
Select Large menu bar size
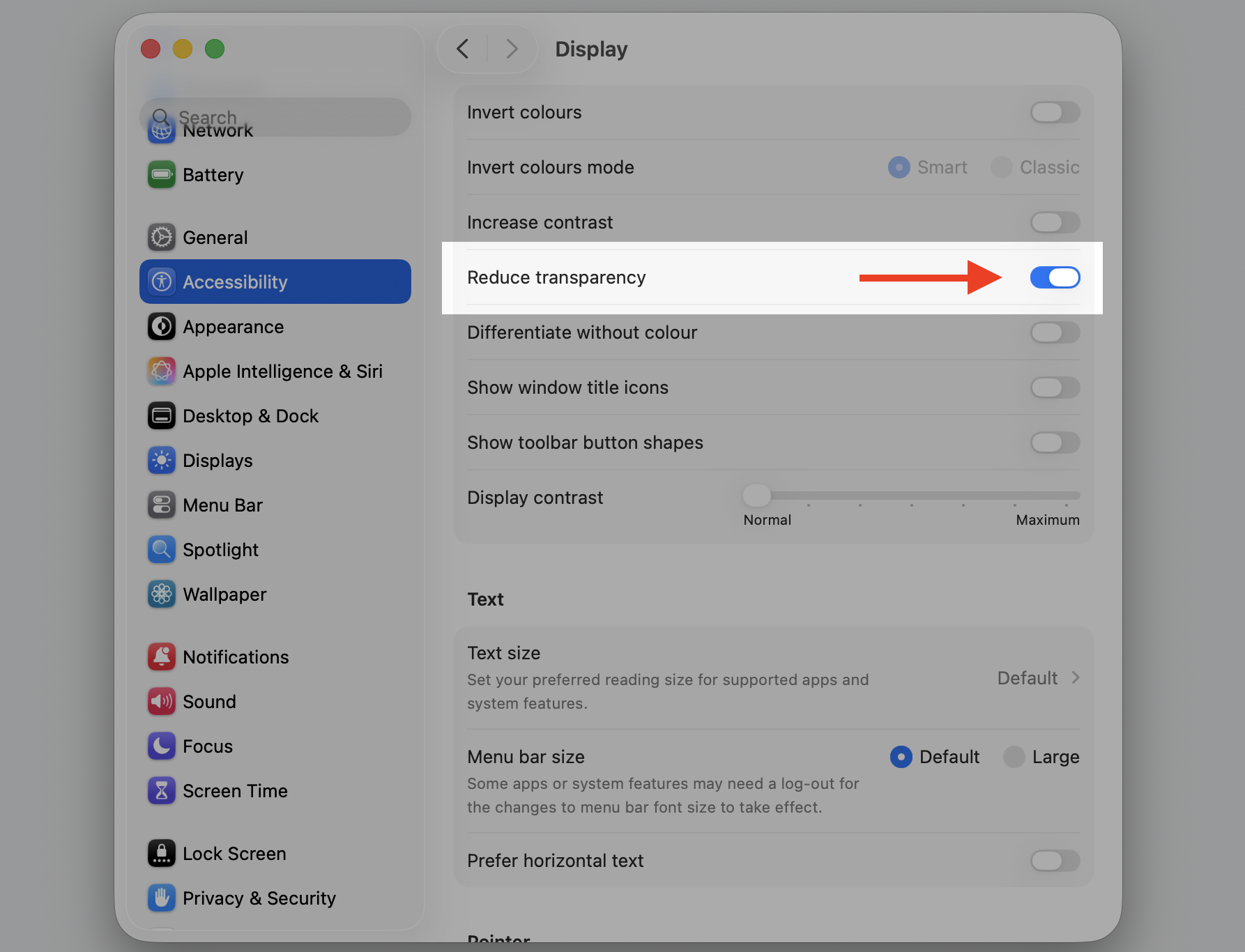tap(1014, 757)
